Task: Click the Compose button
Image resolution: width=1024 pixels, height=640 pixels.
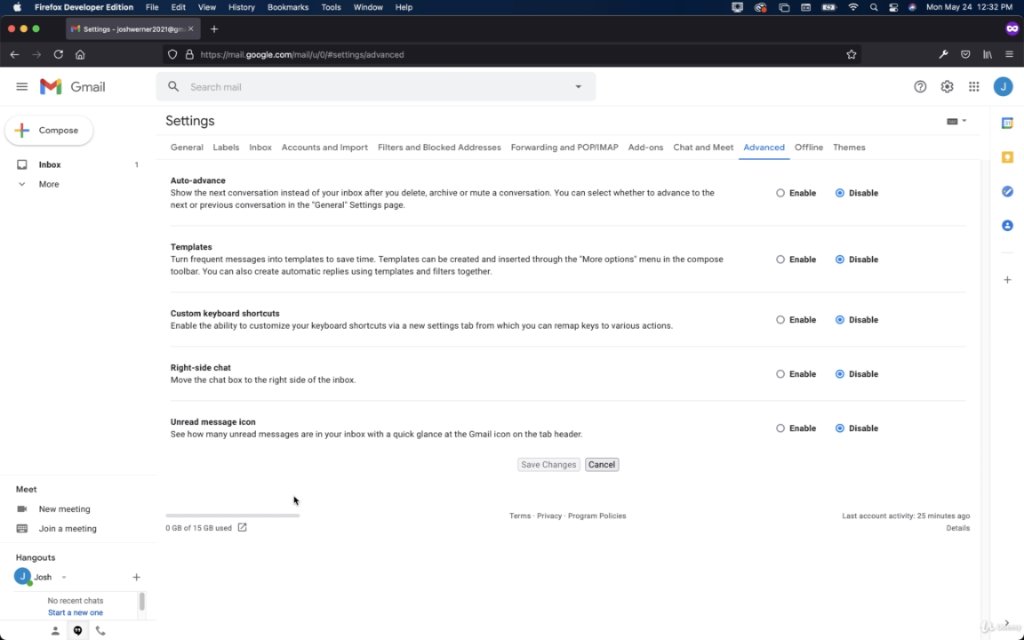Action: [49, 131]
